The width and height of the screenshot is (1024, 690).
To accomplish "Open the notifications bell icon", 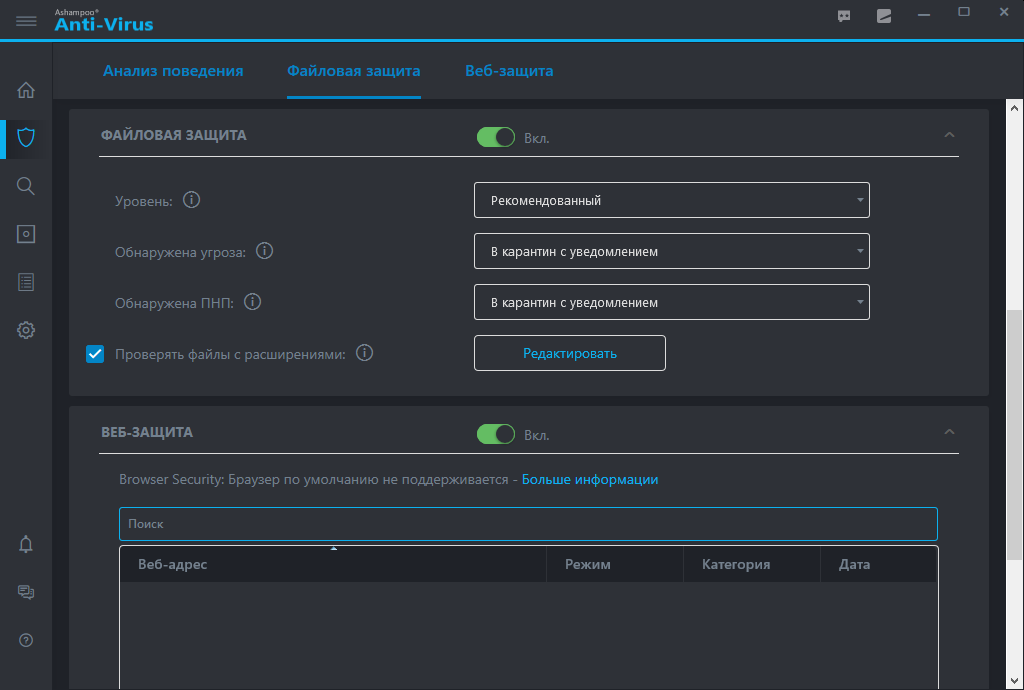I will [x=26, y=544].
